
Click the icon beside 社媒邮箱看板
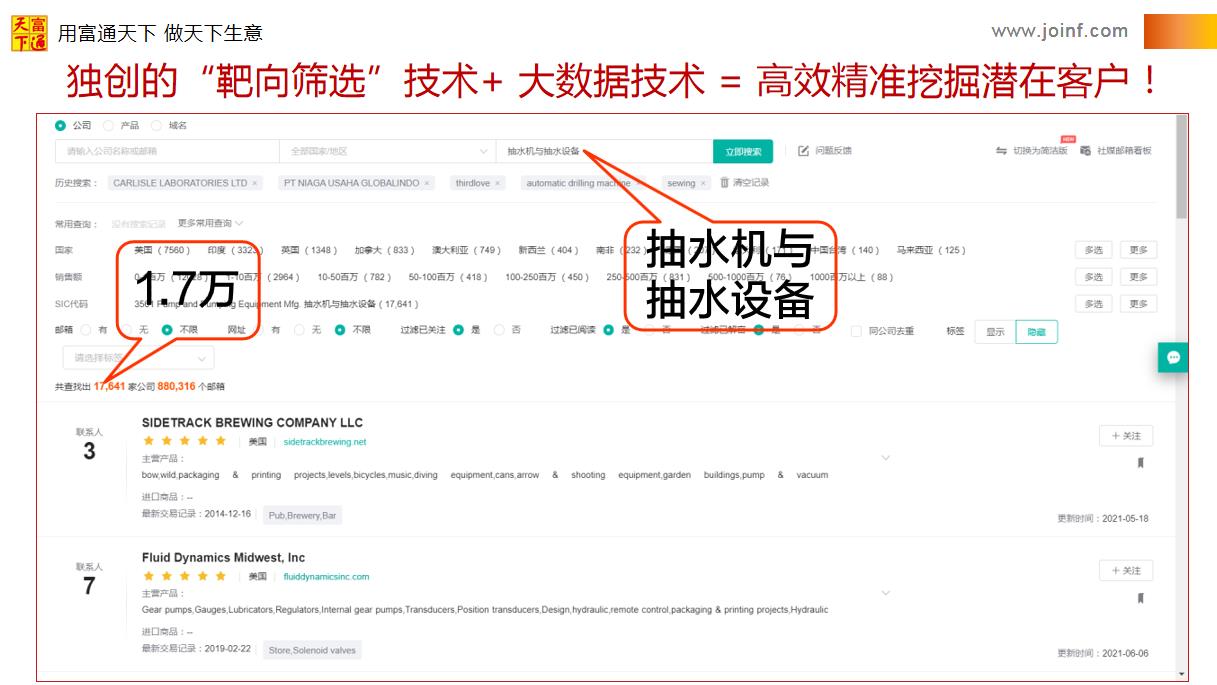(x=1085, y=151)
